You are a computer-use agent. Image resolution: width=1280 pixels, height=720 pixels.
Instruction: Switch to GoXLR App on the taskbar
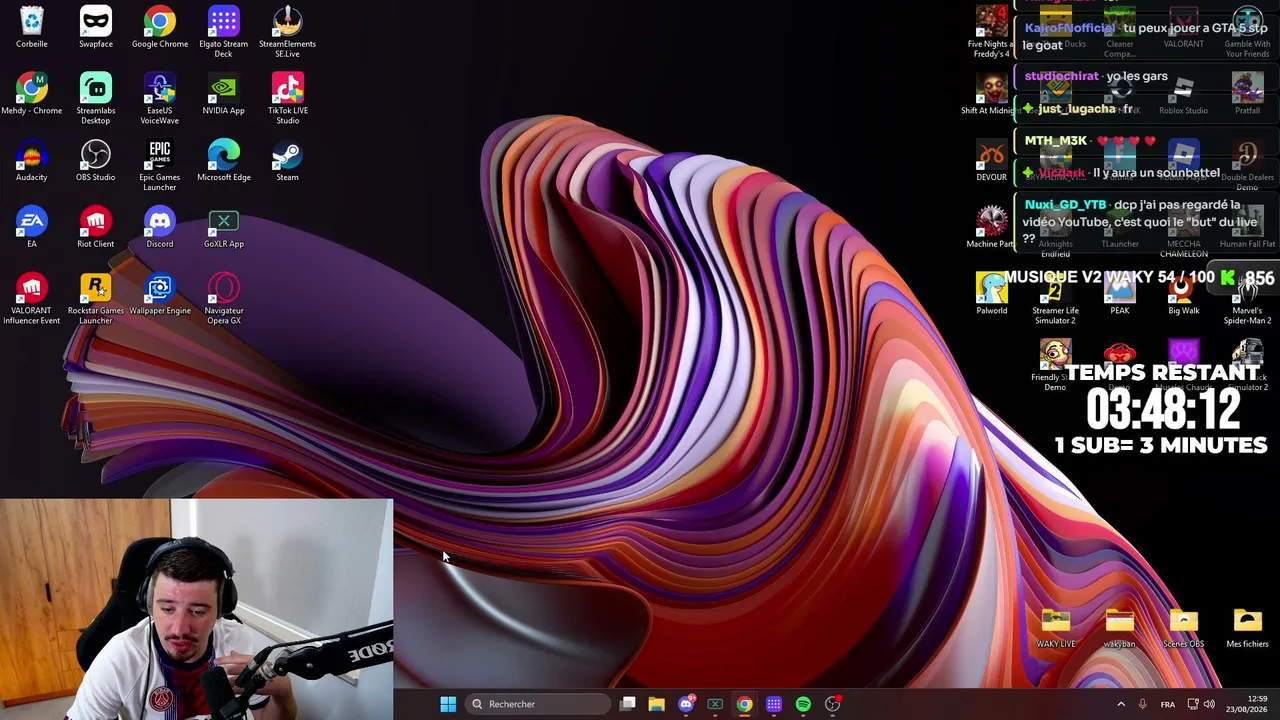[x=715, y=704]
